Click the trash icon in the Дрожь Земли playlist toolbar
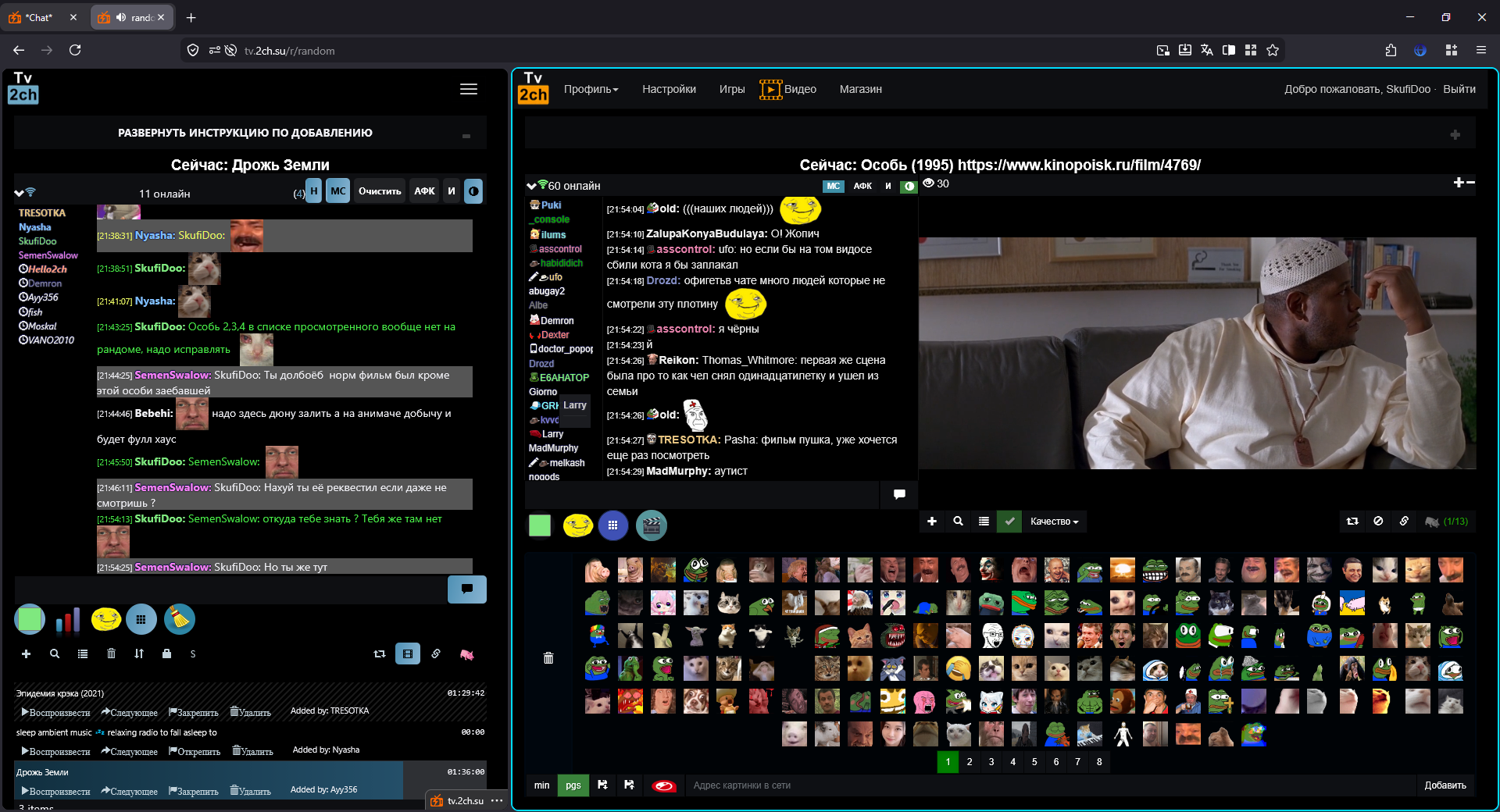 pos(111,654)
